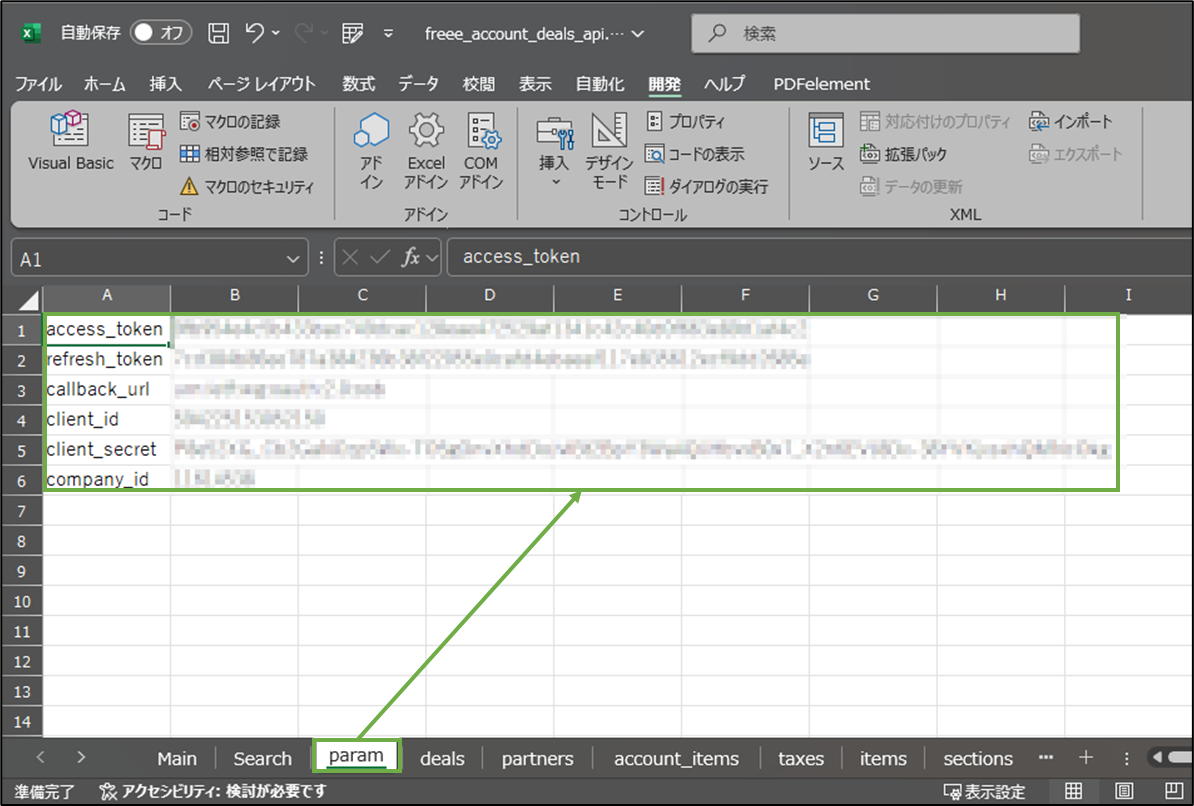
Task: Open the Insert Function dialog
Action: click(x=411, y=257)
